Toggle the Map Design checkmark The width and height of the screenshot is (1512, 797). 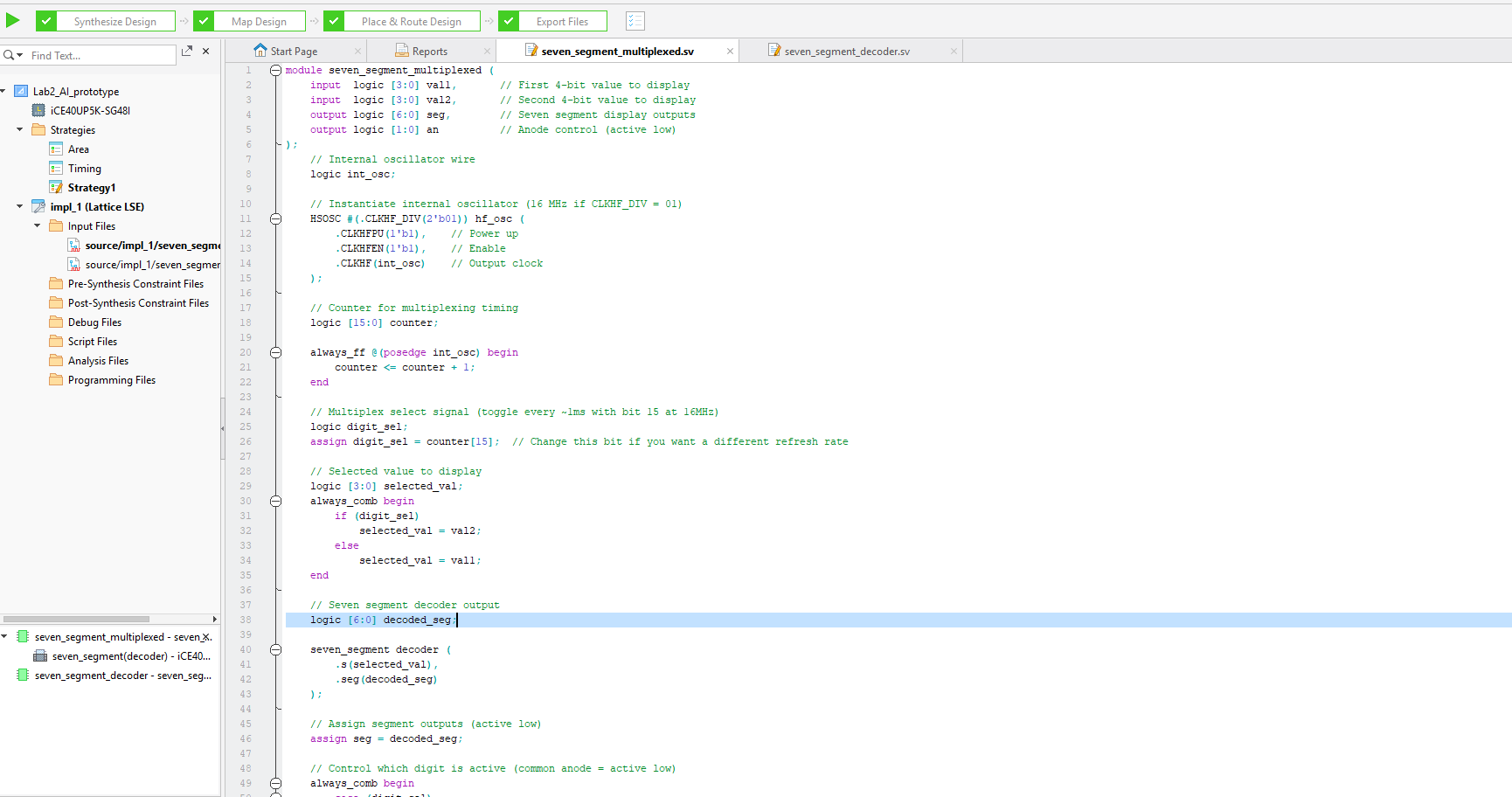(x=204, y=21)
